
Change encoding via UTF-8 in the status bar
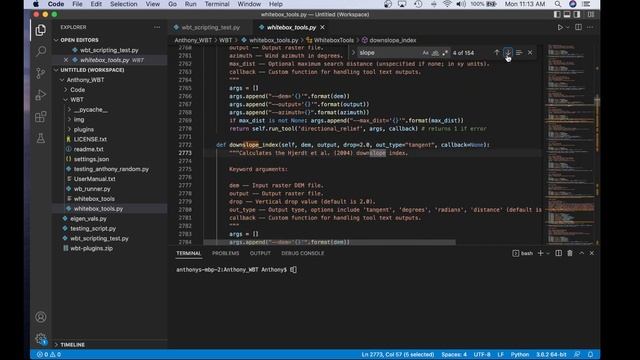482,354
